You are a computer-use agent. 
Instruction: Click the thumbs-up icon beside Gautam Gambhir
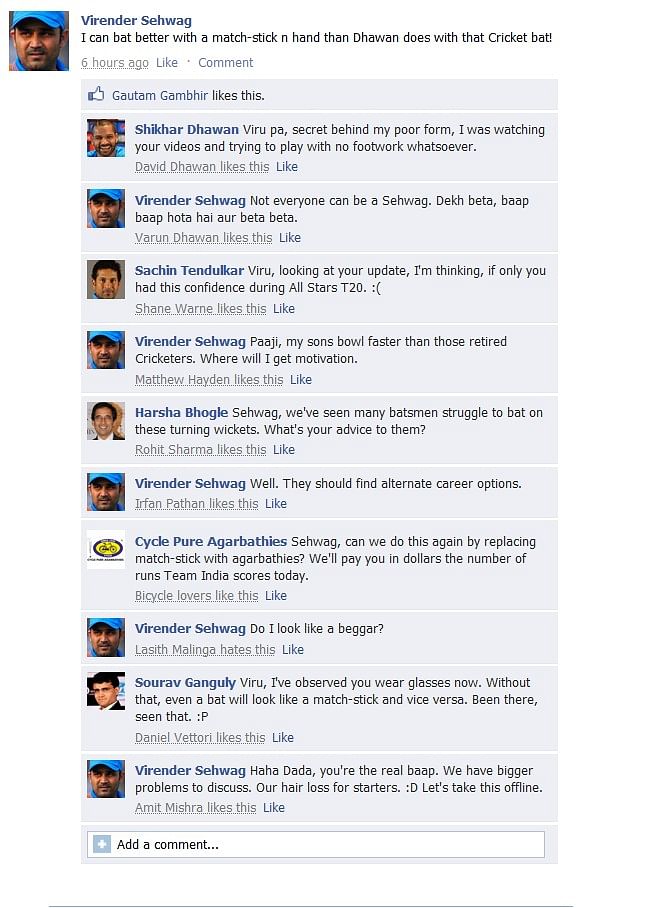click(96, 94)
